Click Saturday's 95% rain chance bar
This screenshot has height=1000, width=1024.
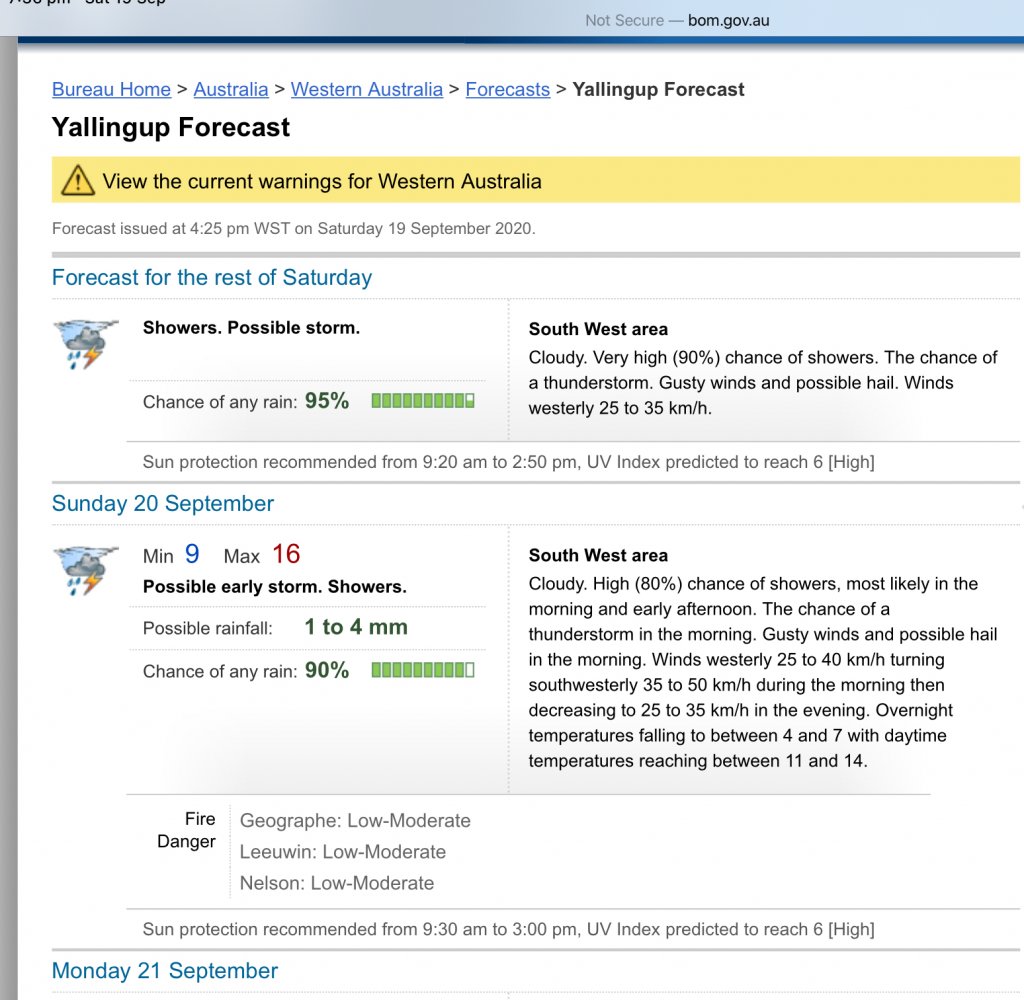pyautogui.click(x=423, y=401)
